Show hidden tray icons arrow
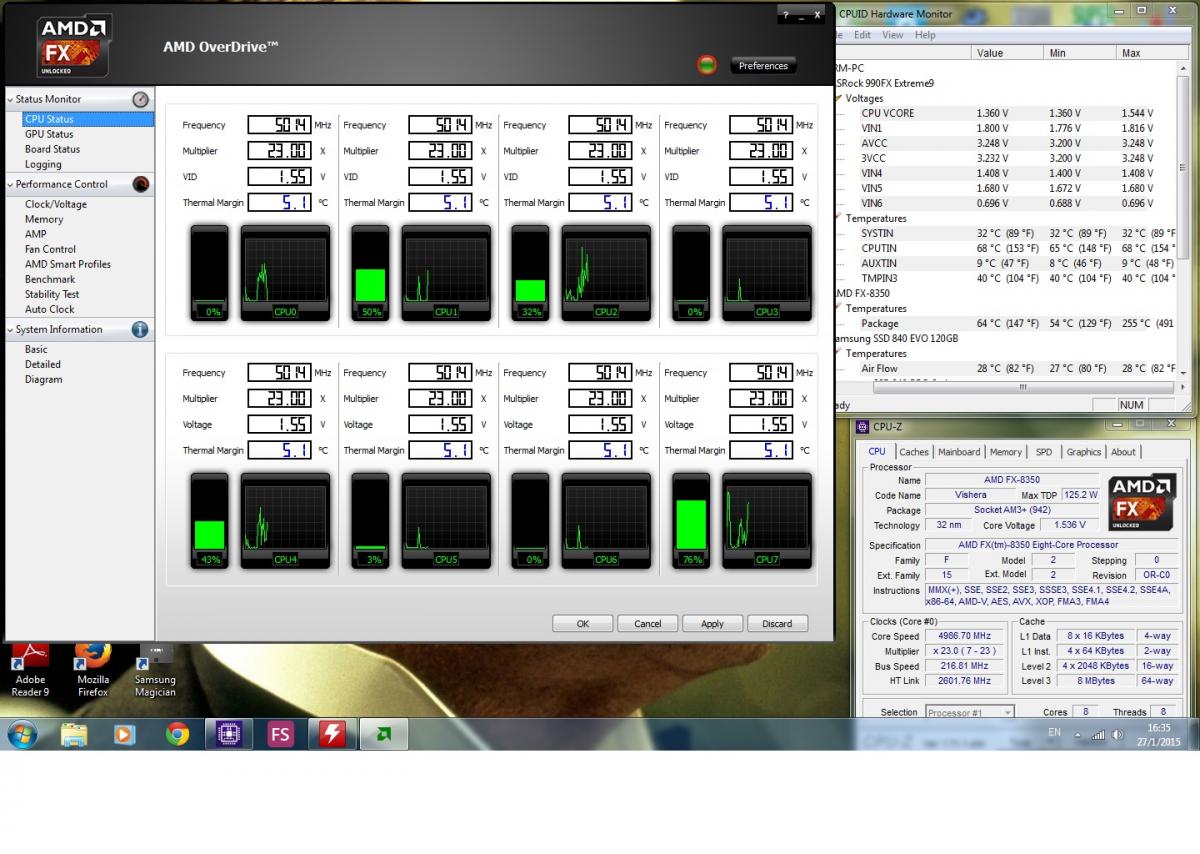 click(1078, 735)
